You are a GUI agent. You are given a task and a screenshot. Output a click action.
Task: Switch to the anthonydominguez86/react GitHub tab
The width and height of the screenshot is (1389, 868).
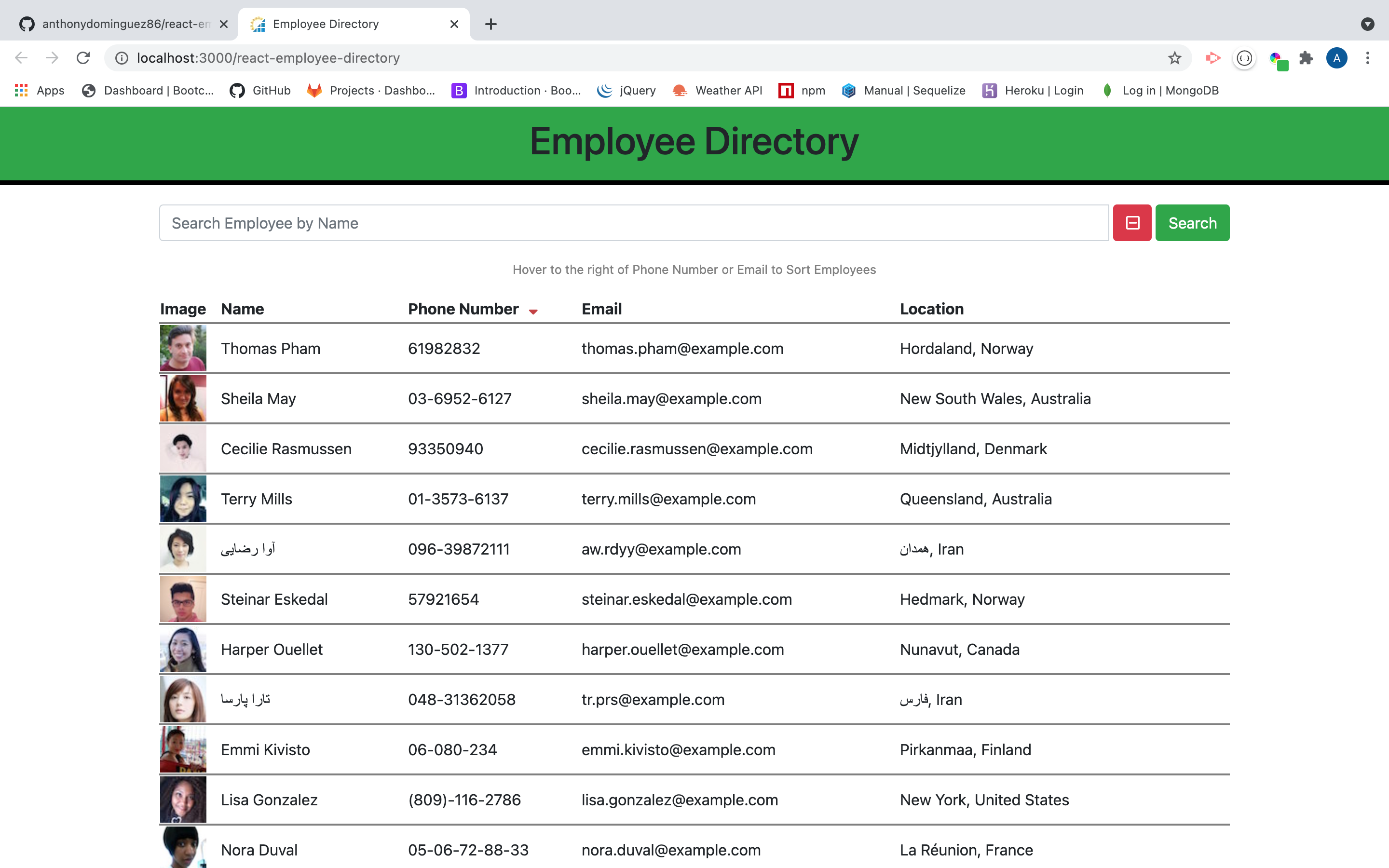[119, 24]
